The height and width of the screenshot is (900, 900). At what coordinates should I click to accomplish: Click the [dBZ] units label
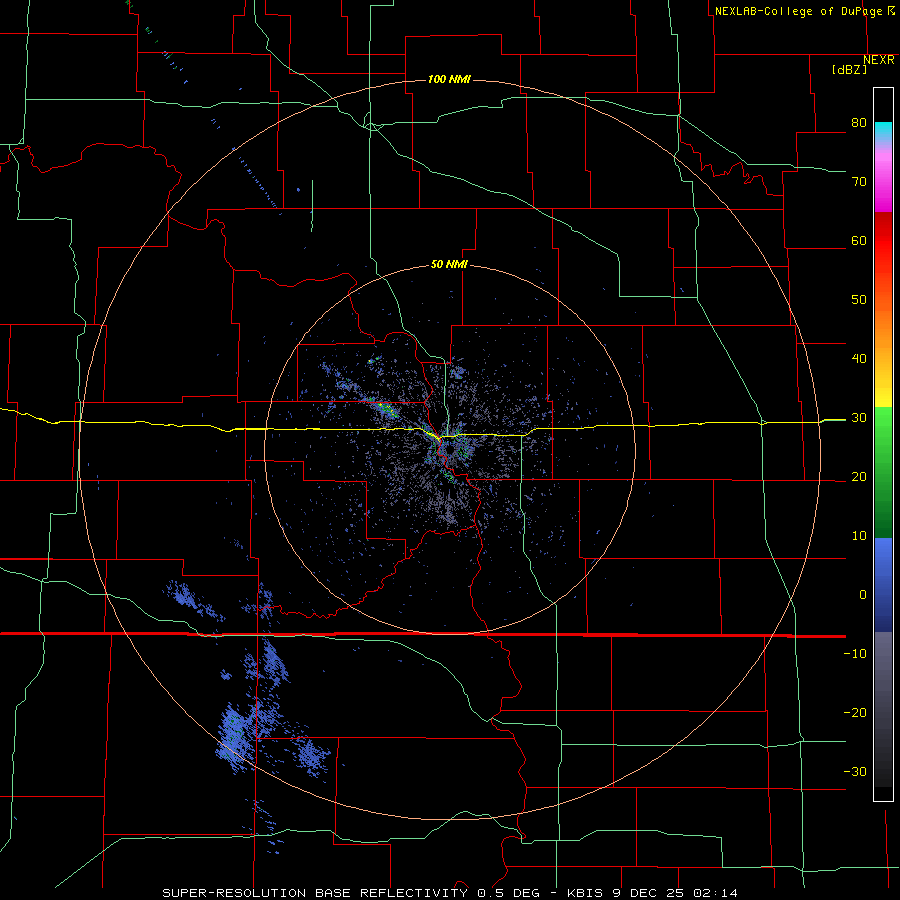click(x=850, y=70)
